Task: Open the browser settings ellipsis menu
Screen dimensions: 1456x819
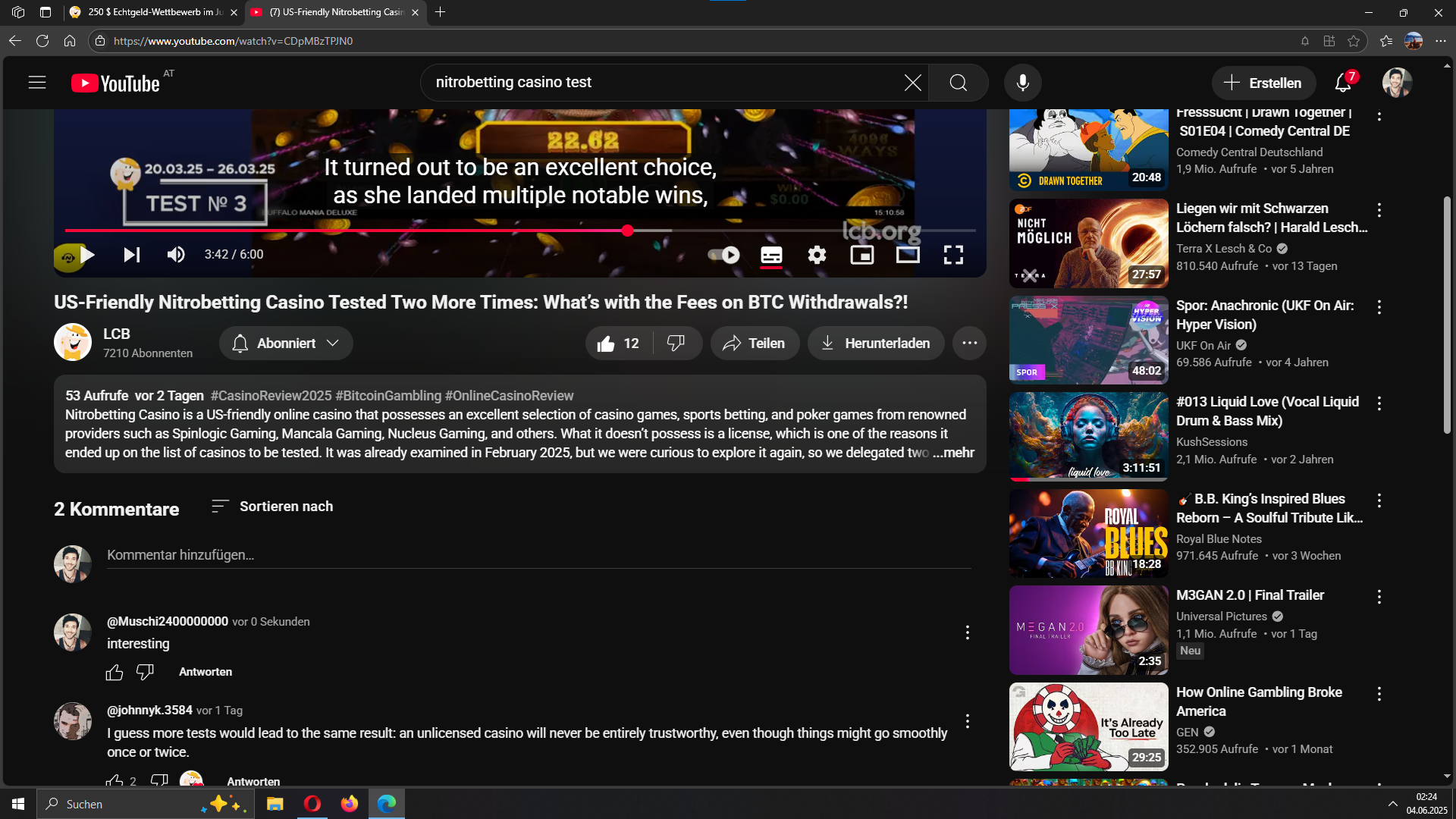Action: click(1441, 41)
